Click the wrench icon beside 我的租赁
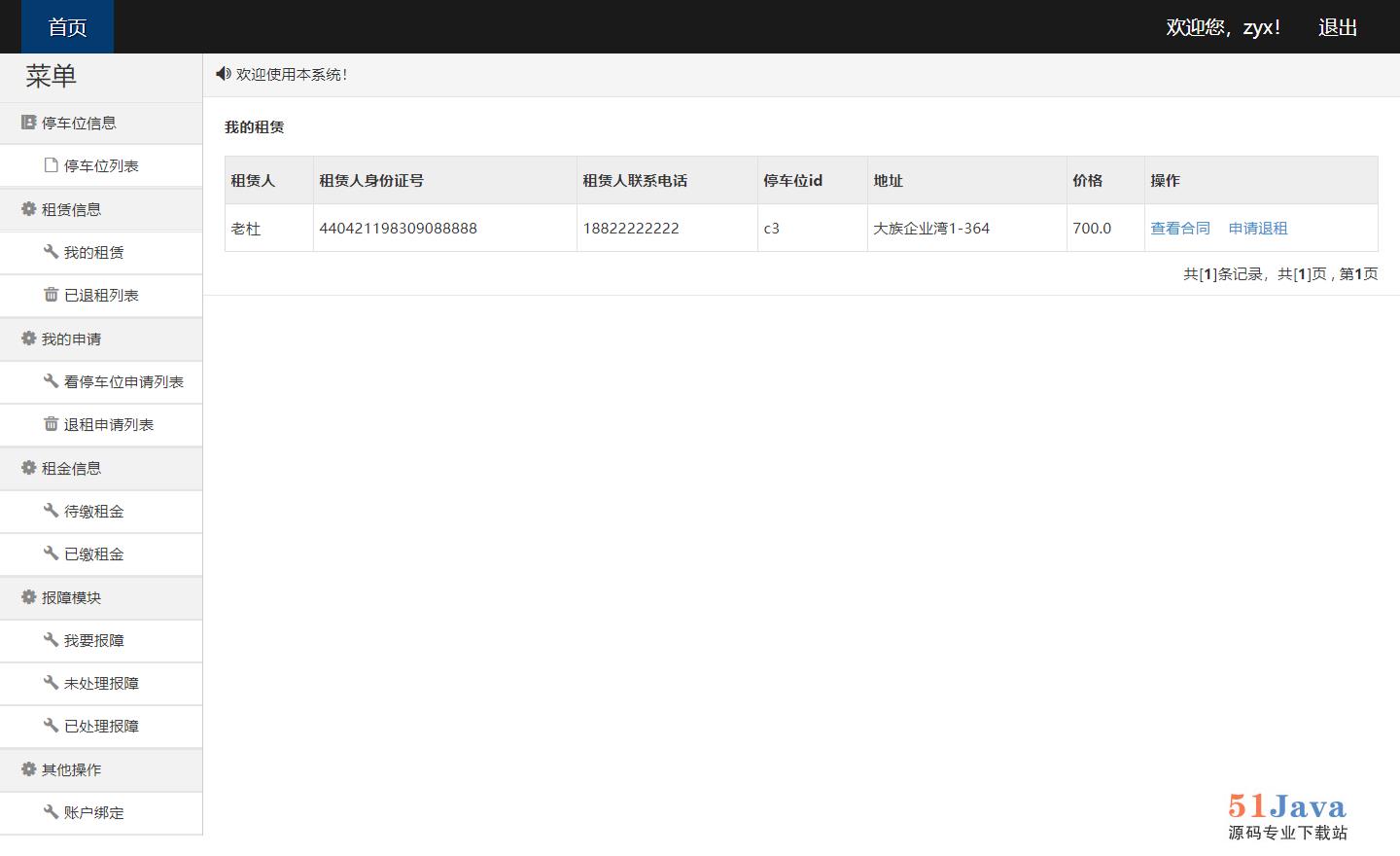Screen dimensions: 1400x856 point(51,252)
